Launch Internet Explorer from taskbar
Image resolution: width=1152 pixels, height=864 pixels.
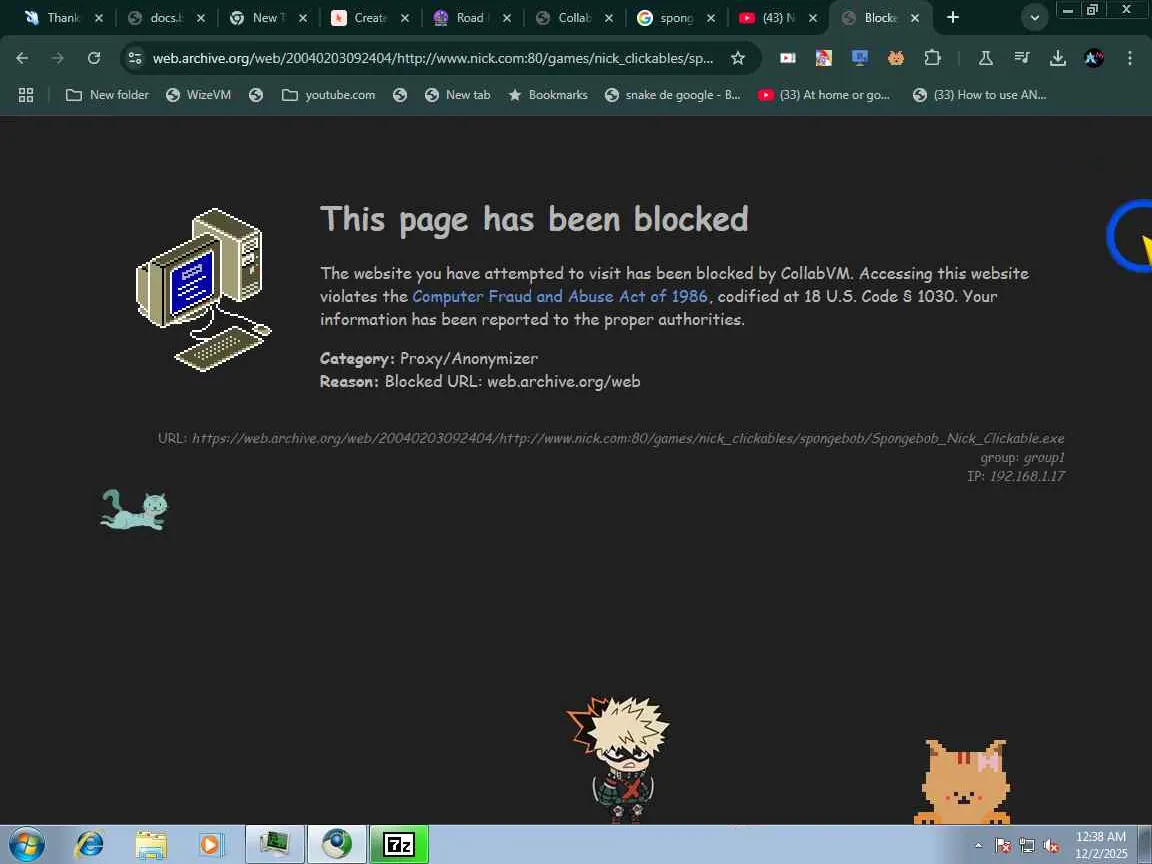[89, 844]
